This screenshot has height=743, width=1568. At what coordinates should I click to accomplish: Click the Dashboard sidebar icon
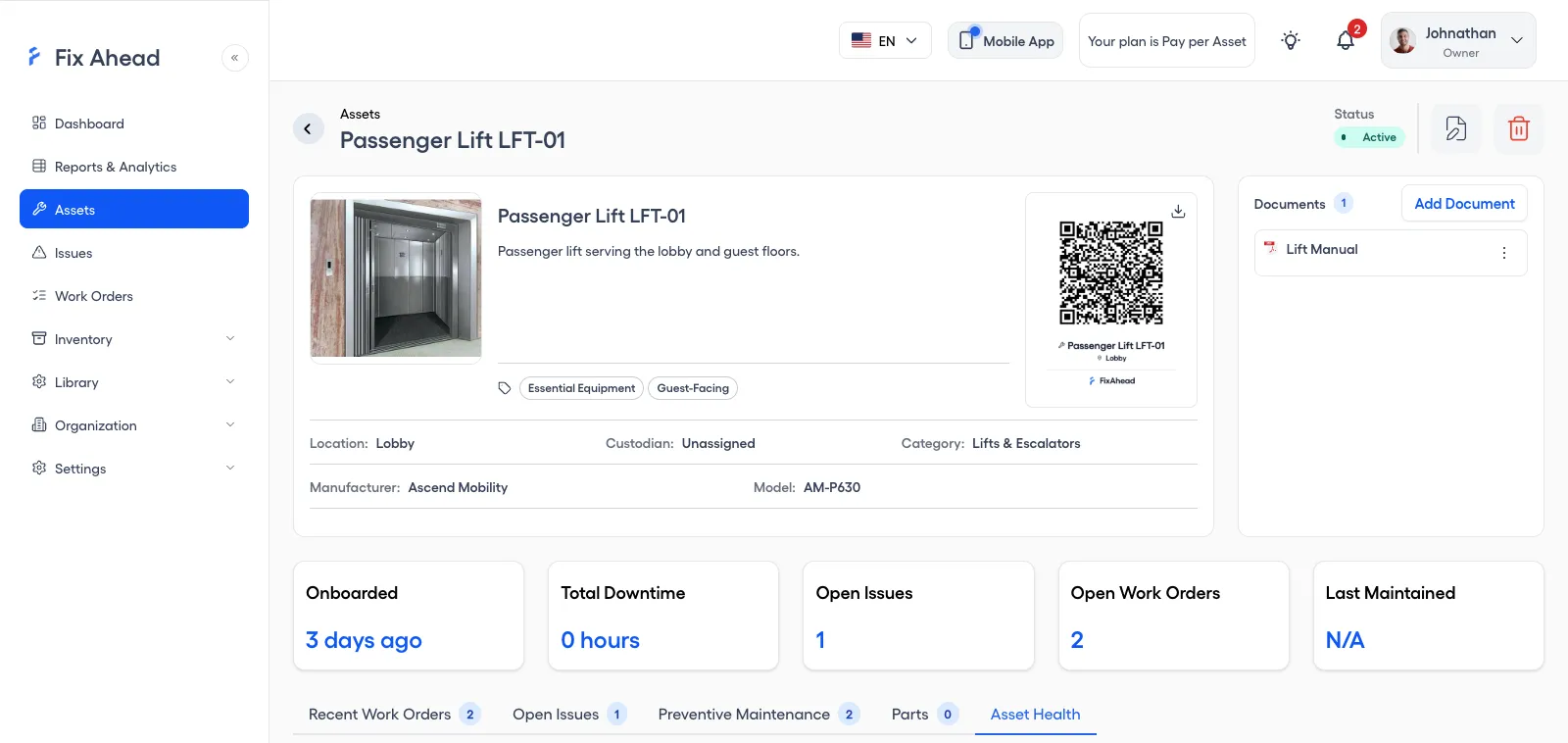click(x=39, y=123)
